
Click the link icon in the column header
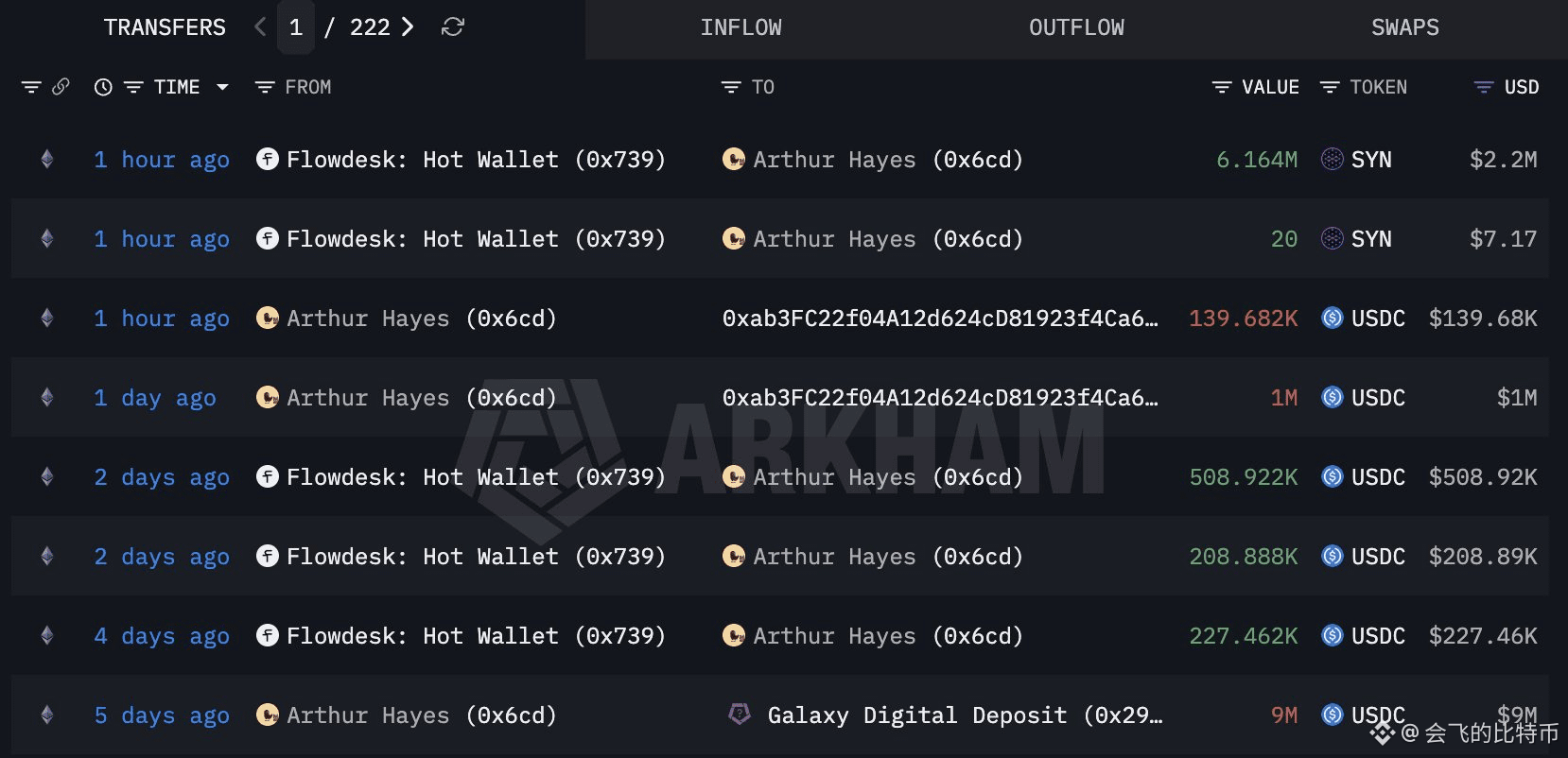pos(61,87)
